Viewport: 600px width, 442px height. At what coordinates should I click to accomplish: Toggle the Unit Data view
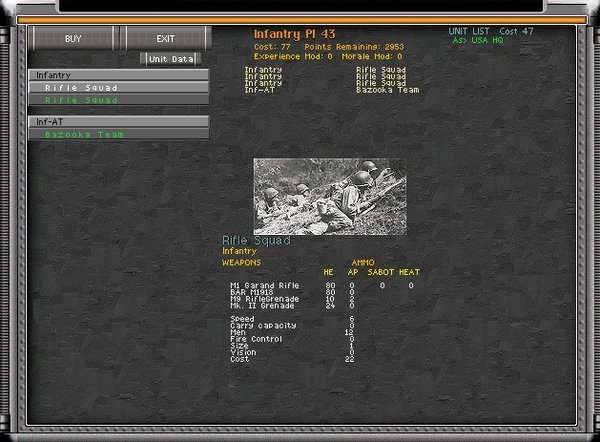171,59
